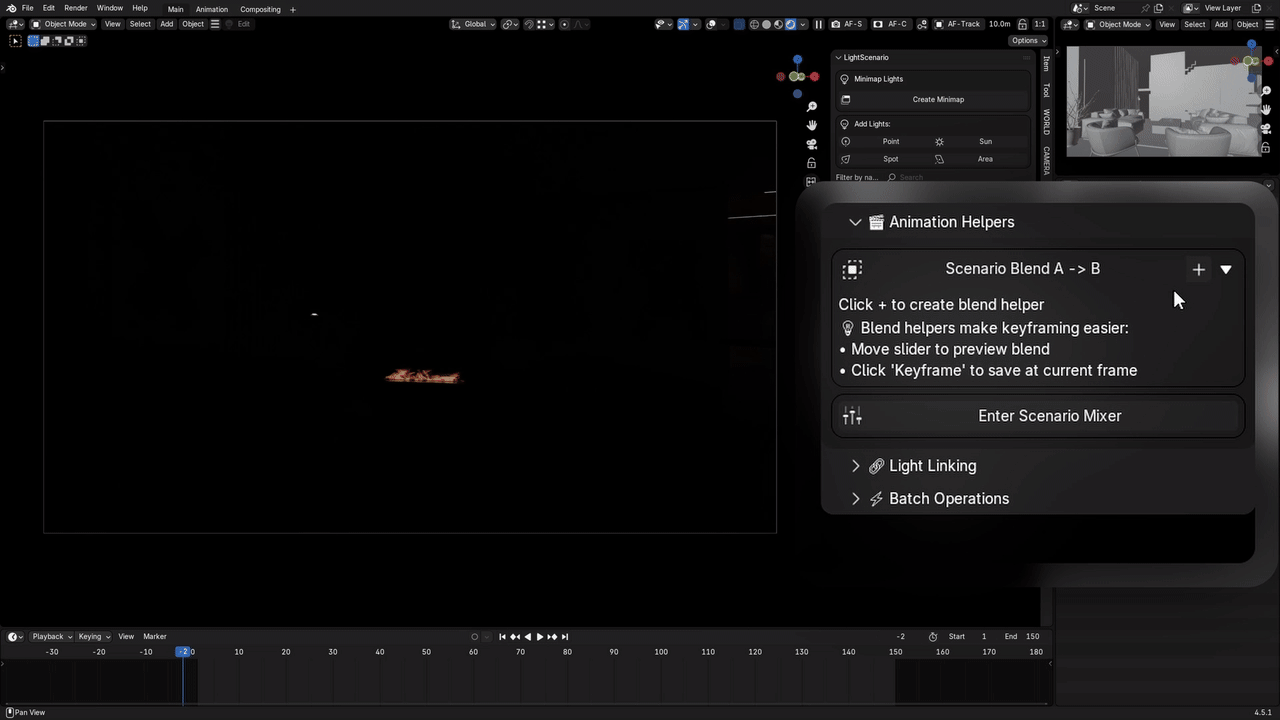The height and width of the screenshot is (720, 1280).
Task: Select rendered viewport shading
Action: pos(790,24)
